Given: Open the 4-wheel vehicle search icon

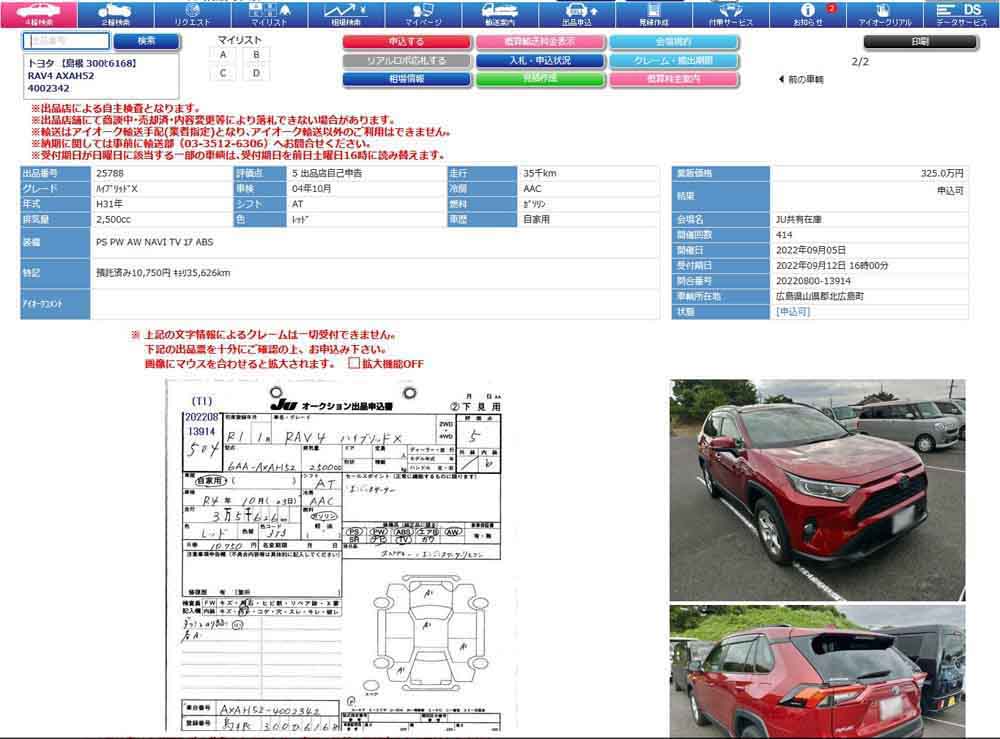Looking at the screenshot, I should [x=39, y=14].
